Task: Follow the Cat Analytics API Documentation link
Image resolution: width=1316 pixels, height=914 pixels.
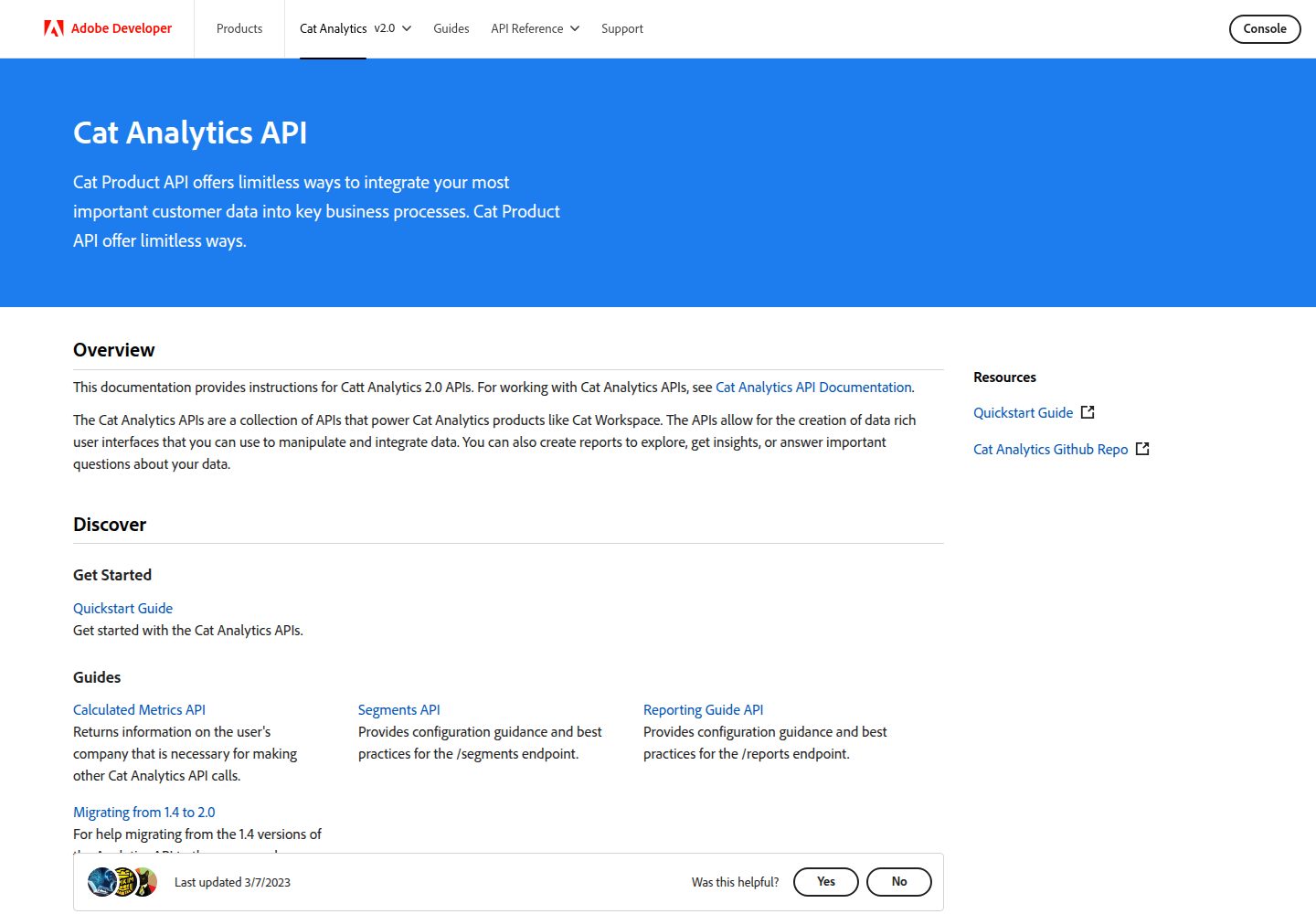Action: tap(813, 388)
